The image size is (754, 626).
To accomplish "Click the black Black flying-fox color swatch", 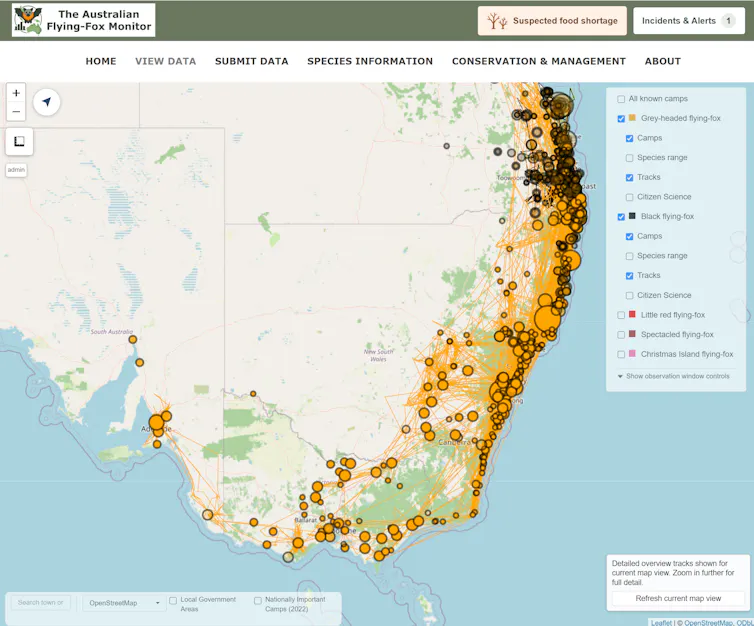I will point(632,216).
